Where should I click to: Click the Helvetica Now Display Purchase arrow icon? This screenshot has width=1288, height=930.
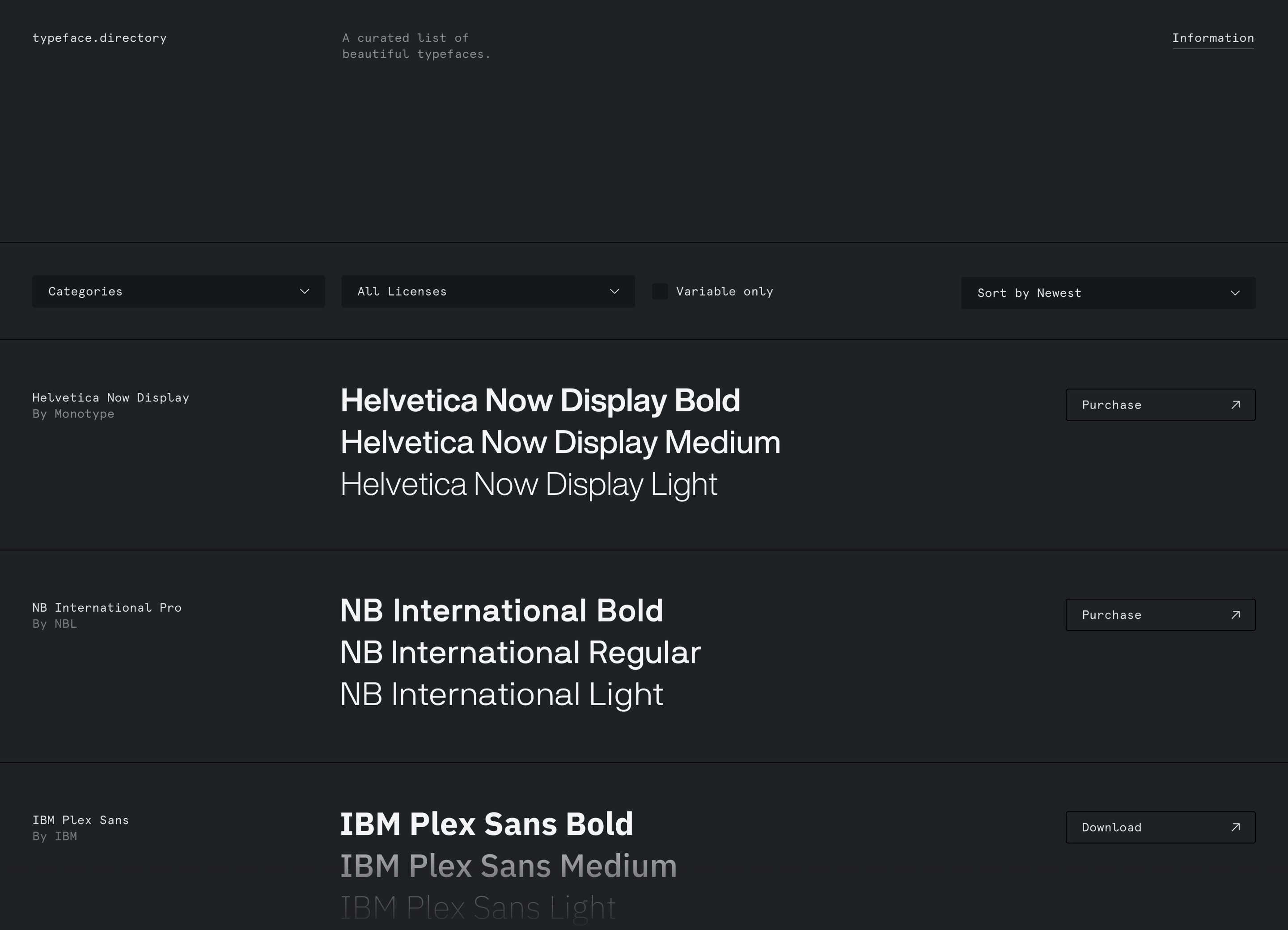[x=1235, y=405]
